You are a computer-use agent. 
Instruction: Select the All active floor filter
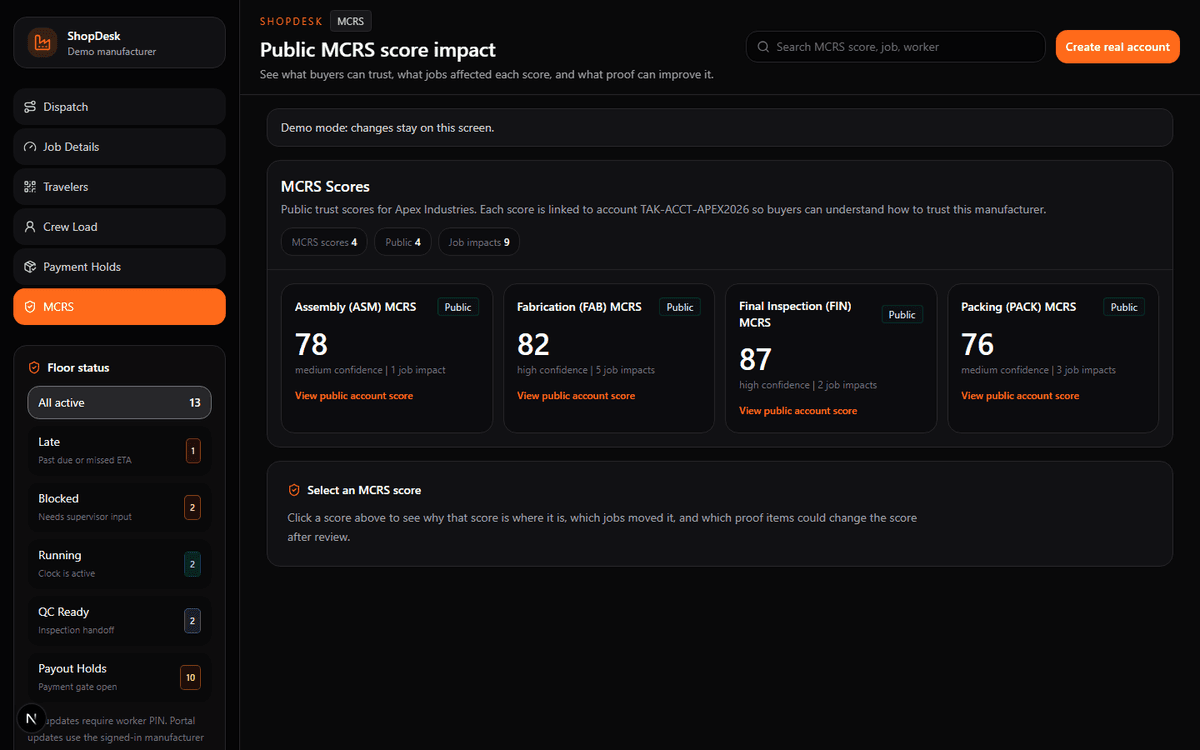[119, 403]
